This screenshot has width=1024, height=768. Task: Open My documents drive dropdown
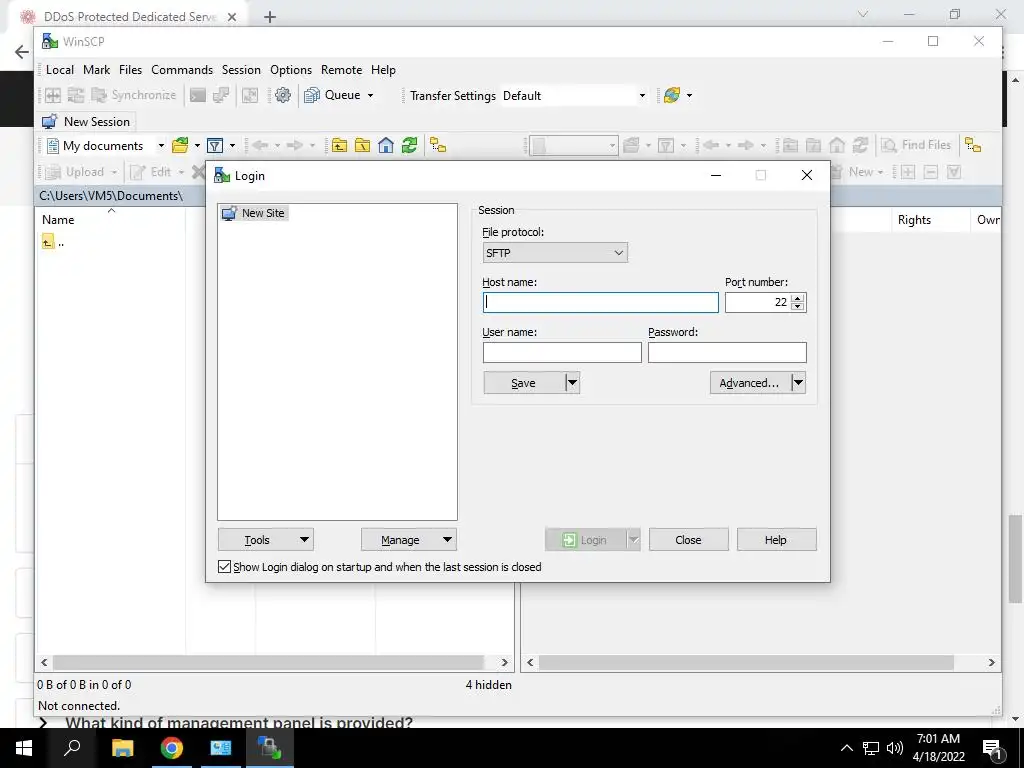click(161, 146)
